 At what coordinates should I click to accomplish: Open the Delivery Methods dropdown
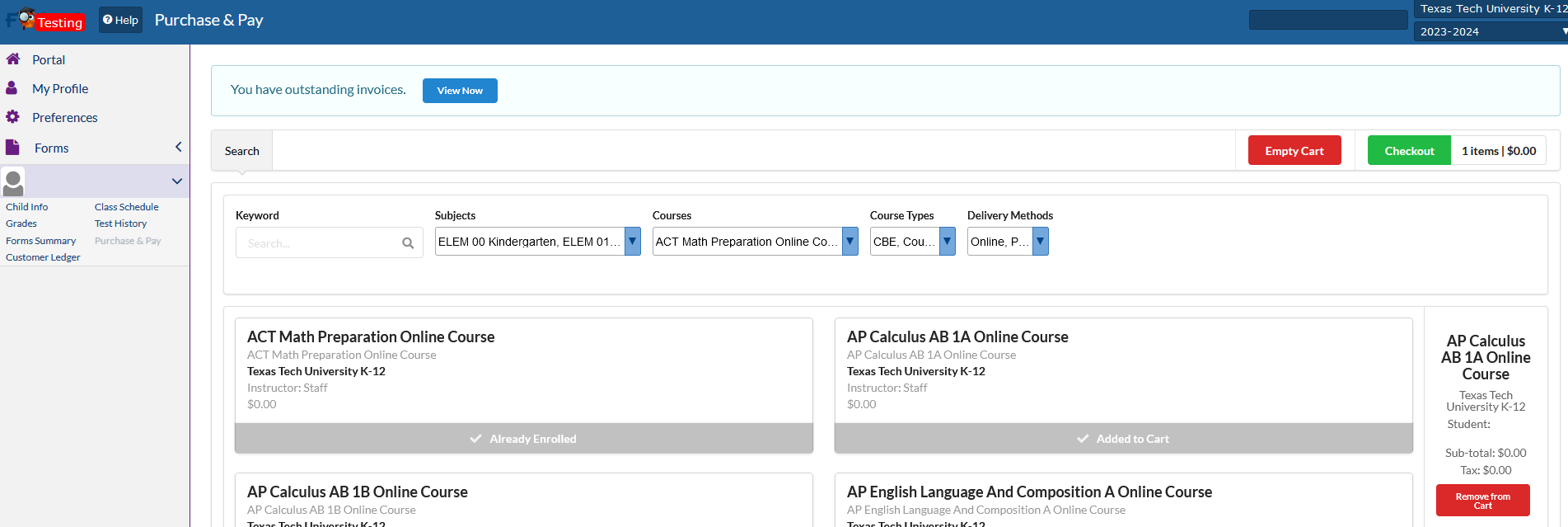click(x=1008, y=242)
